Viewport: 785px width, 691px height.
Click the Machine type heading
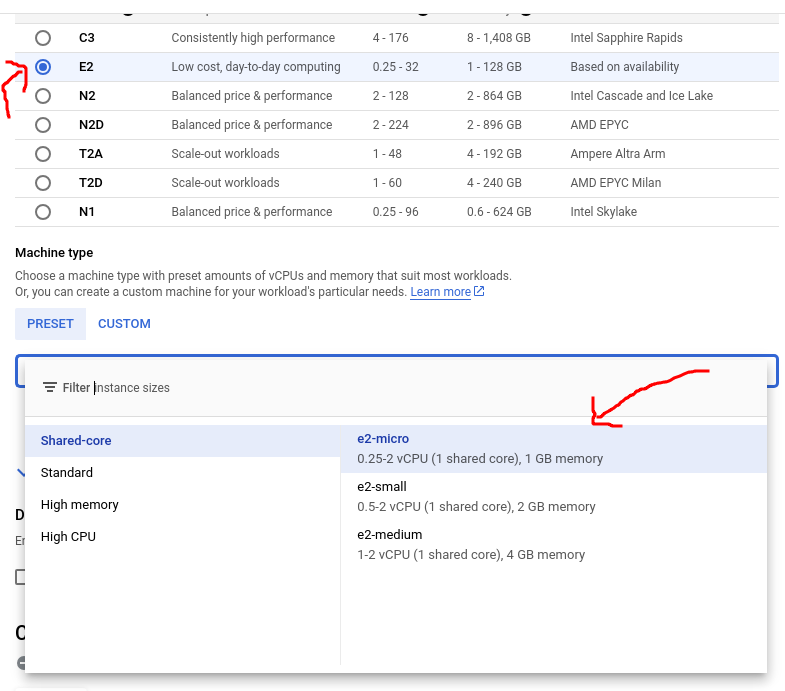pos(54,253)
